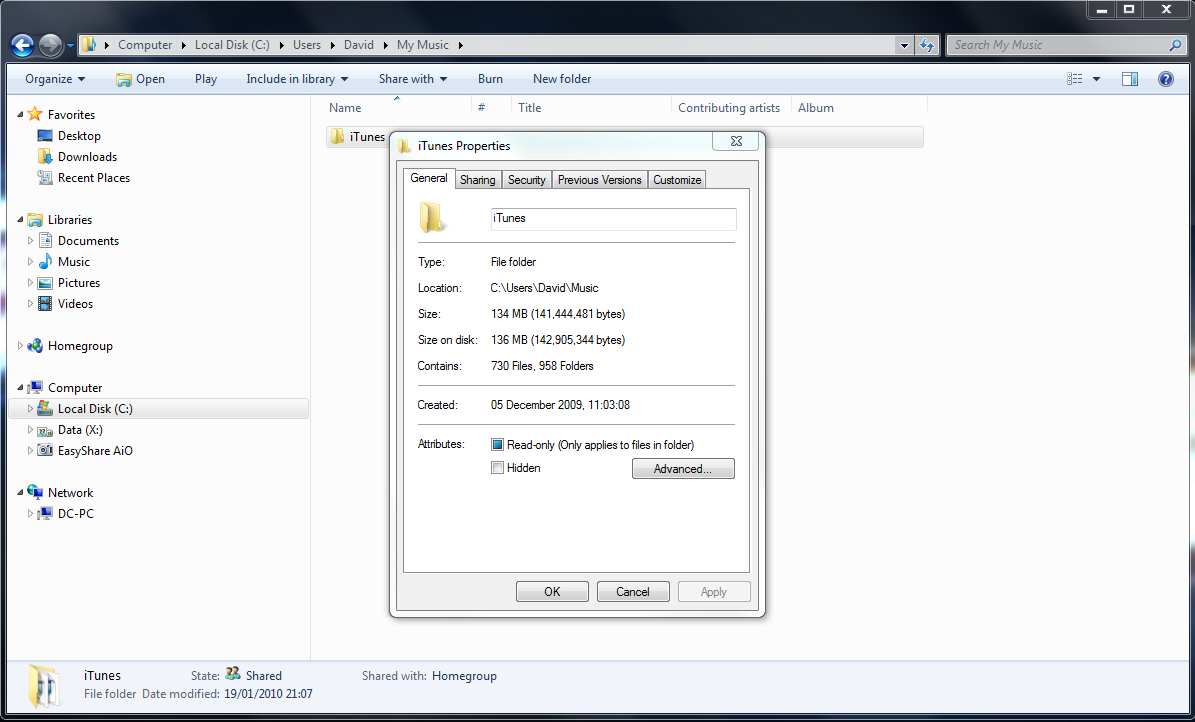Click the iTunes folder icon in details pane
Screen dimensions: 1195x722
[x=43, y=685]
